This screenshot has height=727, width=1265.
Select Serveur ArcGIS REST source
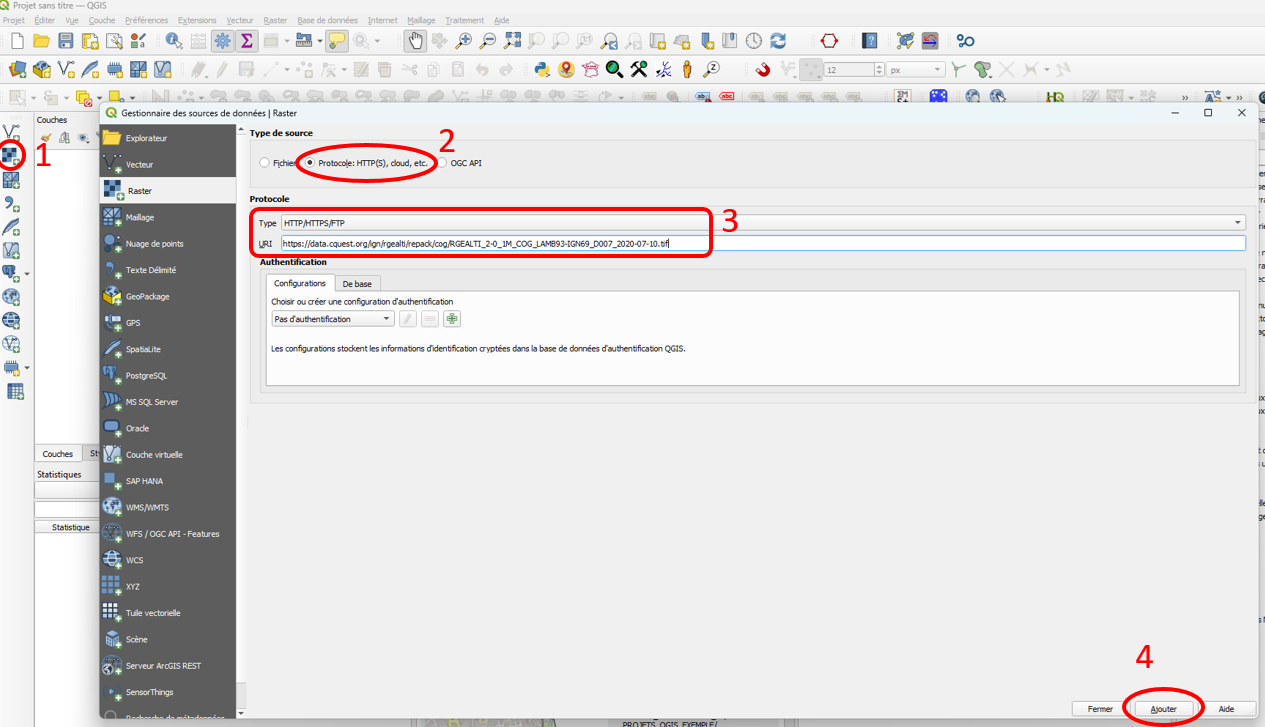pyautogui.click(x=168, y=665)
